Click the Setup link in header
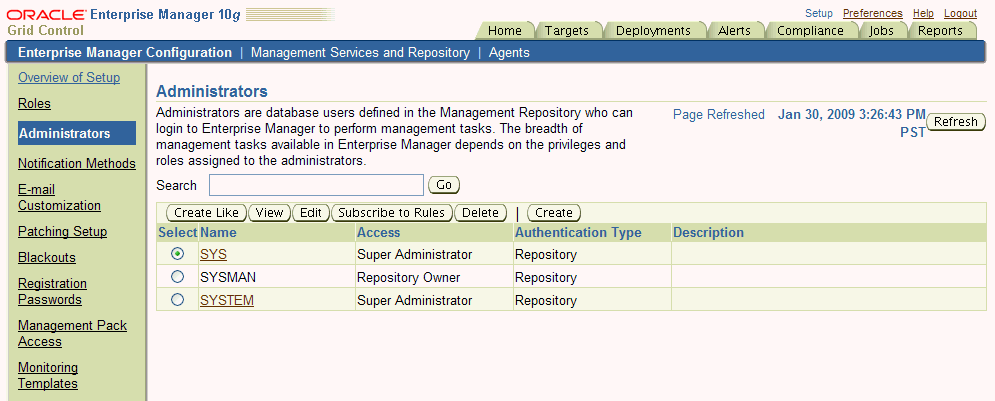 coord(819,13)
